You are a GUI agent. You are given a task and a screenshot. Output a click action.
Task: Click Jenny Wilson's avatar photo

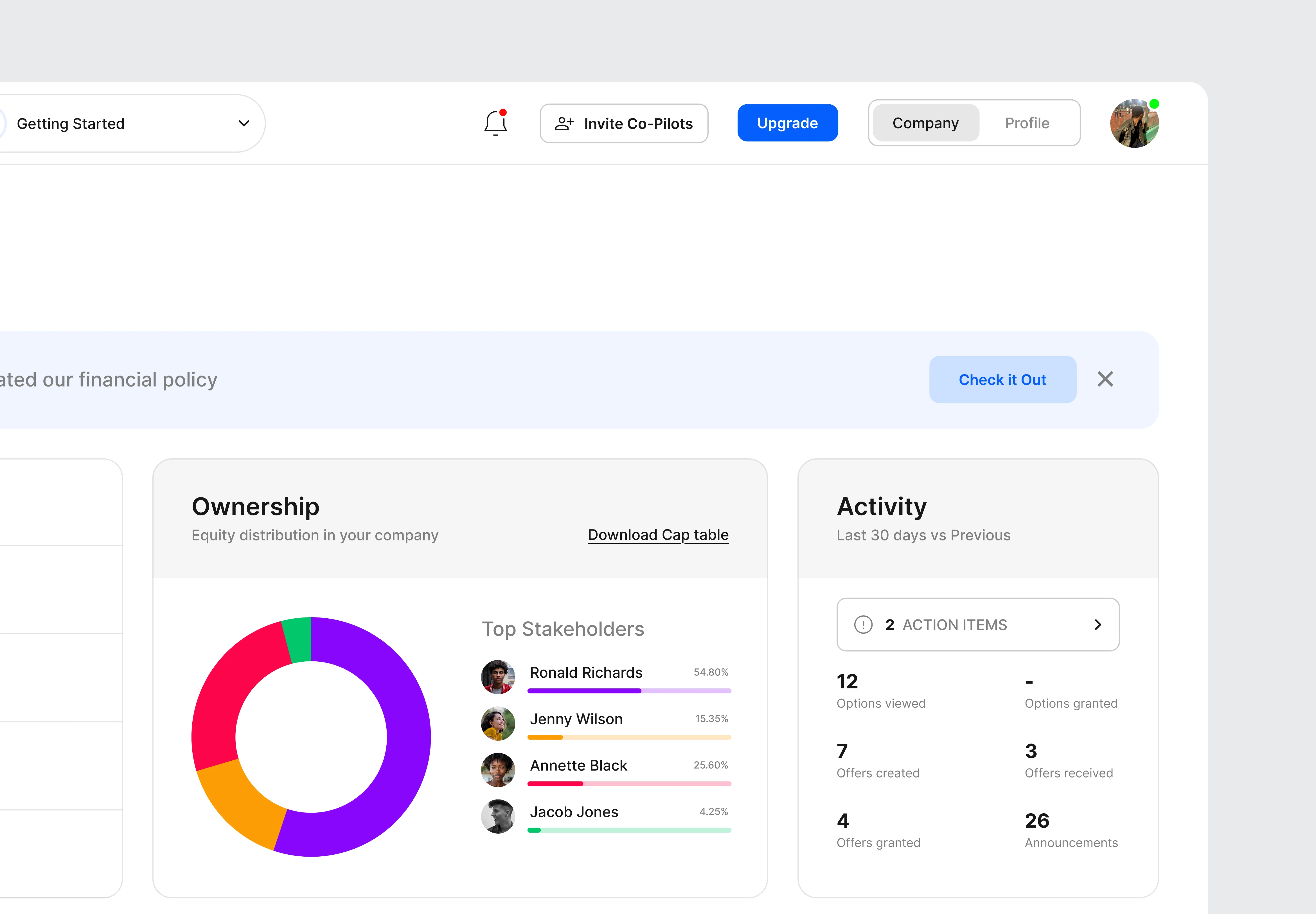[x=497, y=723]
